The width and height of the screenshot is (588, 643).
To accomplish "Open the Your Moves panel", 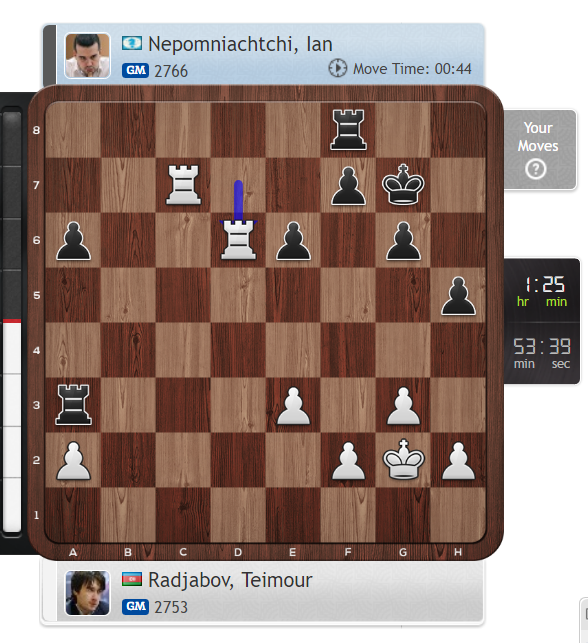I will [x=540, y=149].
